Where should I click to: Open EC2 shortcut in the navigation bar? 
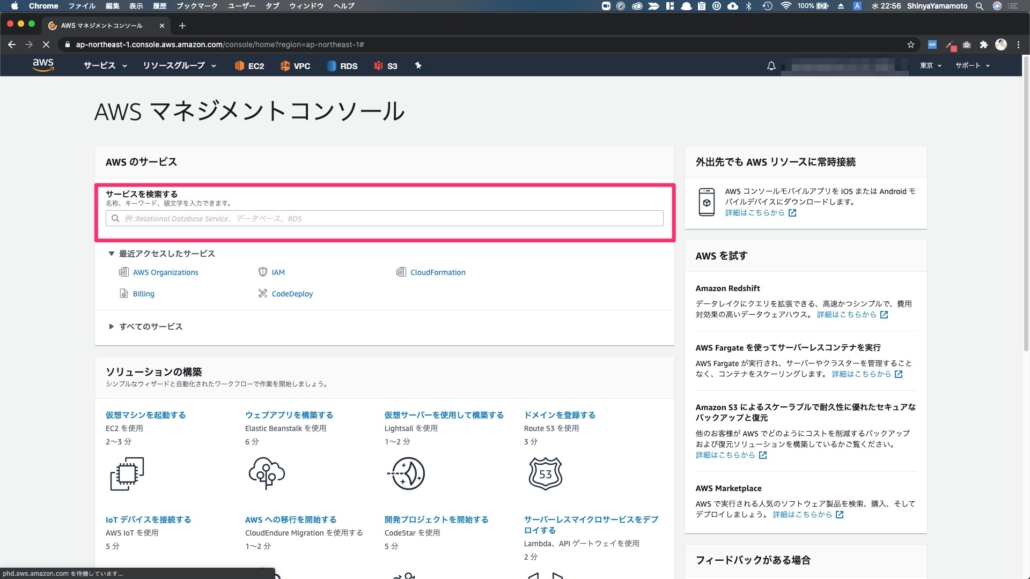pyautogui.click(x=249, y=66)
